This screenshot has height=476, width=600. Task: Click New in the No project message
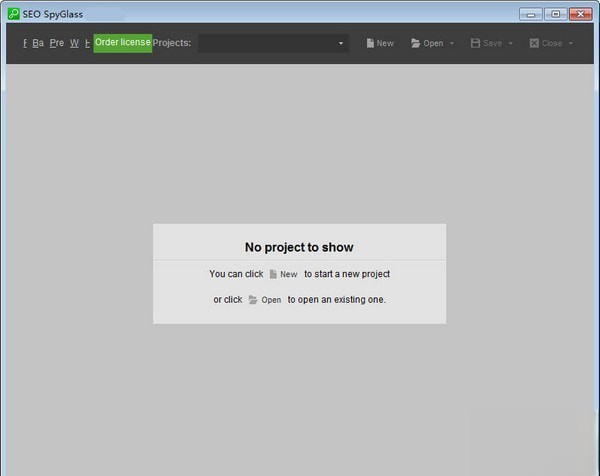pos(289,274)
